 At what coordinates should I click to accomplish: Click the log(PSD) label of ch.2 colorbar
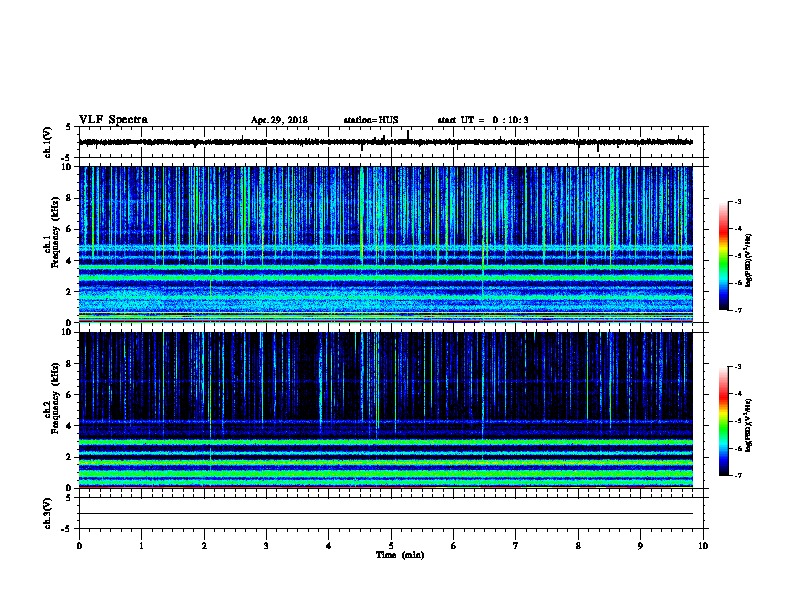pyautogui.click(x=749, y=426)
